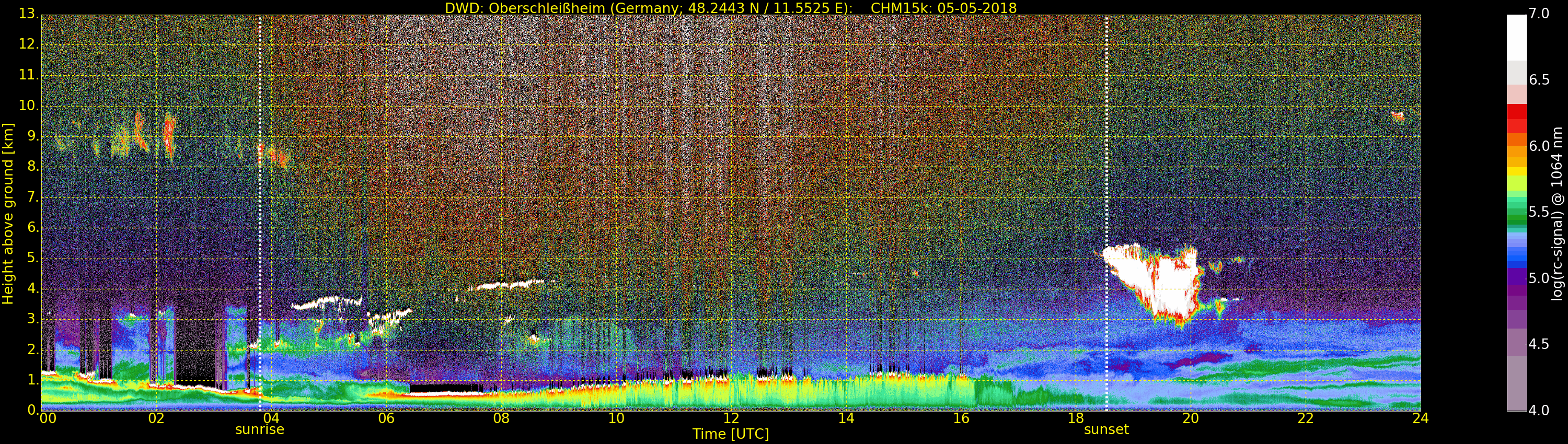1568x444 pixels.
Task: Click the 'sunrise' label below the time axis
Action: coord(260,429)
